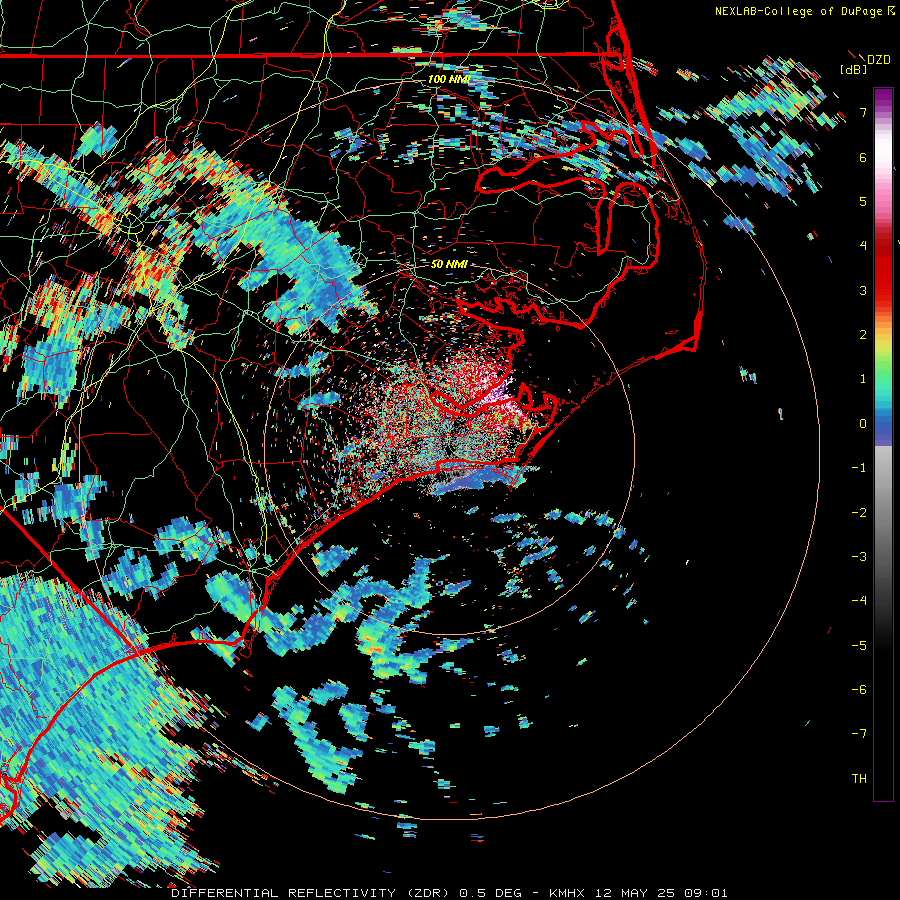This screenshot has width=900, height=900.
Task: Click the -1 value on color scale
Action: [859, 468]
